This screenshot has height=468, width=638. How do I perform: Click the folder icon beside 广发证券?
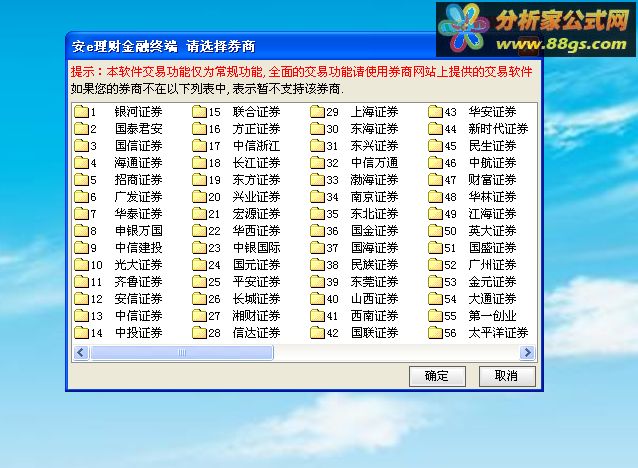81,197
